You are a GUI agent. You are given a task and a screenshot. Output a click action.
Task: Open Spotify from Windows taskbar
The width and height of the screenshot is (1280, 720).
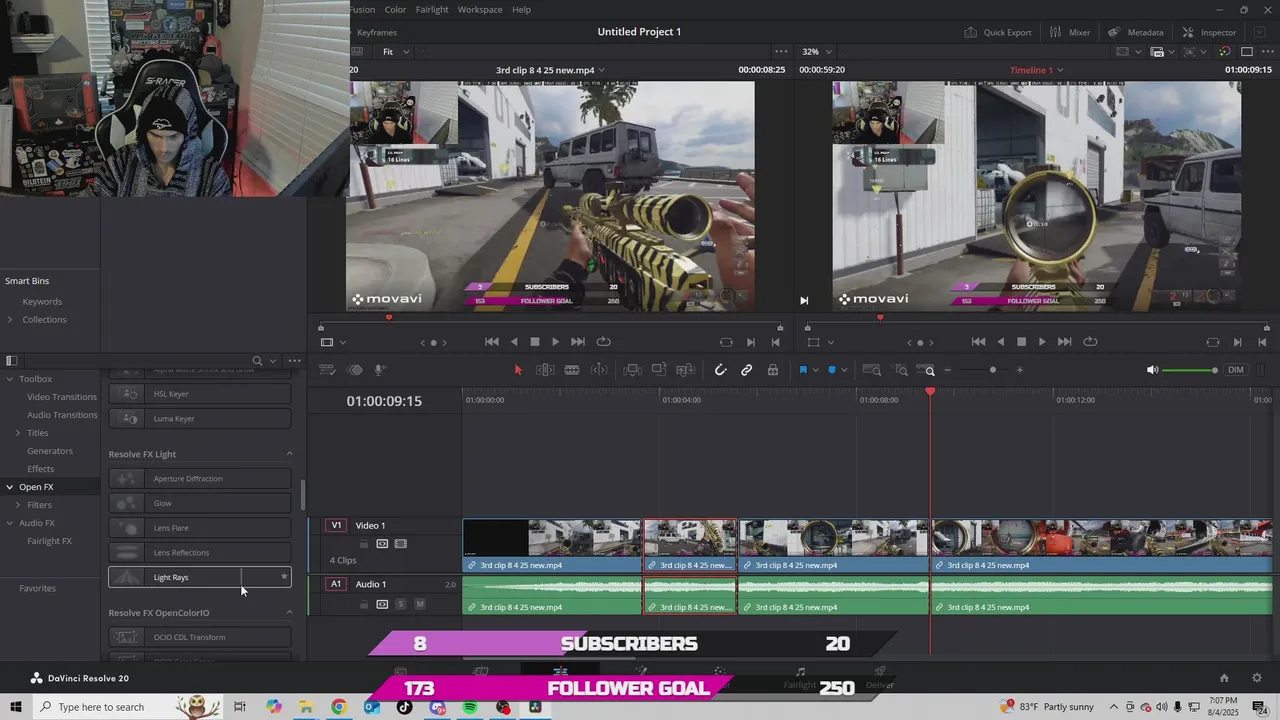(x=470, y=707)
